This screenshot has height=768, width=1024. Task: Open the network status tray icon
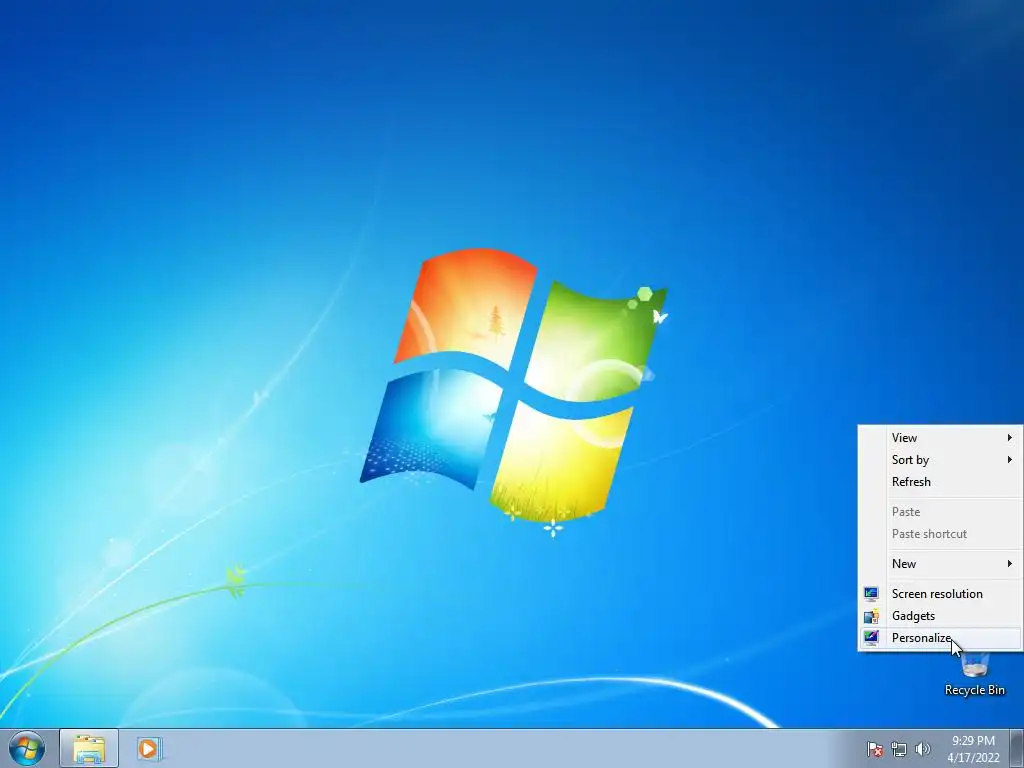click(x=899, y=749)
